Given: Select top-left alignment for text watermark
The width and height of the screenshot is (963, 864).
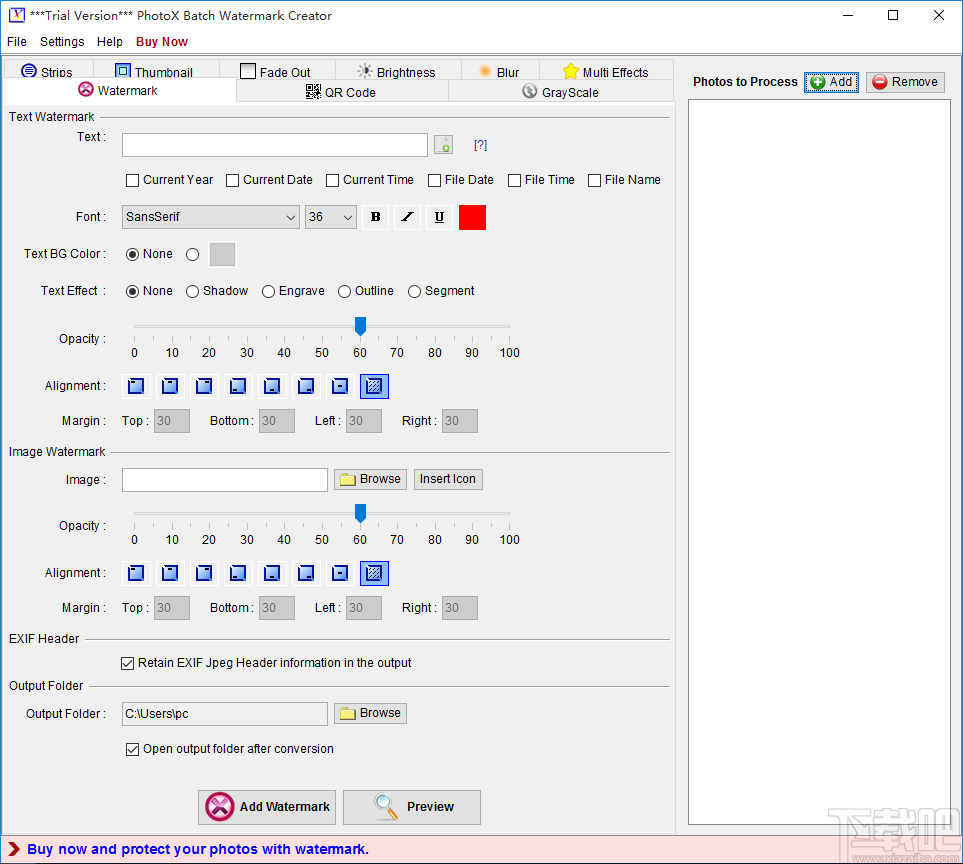Looking at the screenshot, I should point(137,386).
